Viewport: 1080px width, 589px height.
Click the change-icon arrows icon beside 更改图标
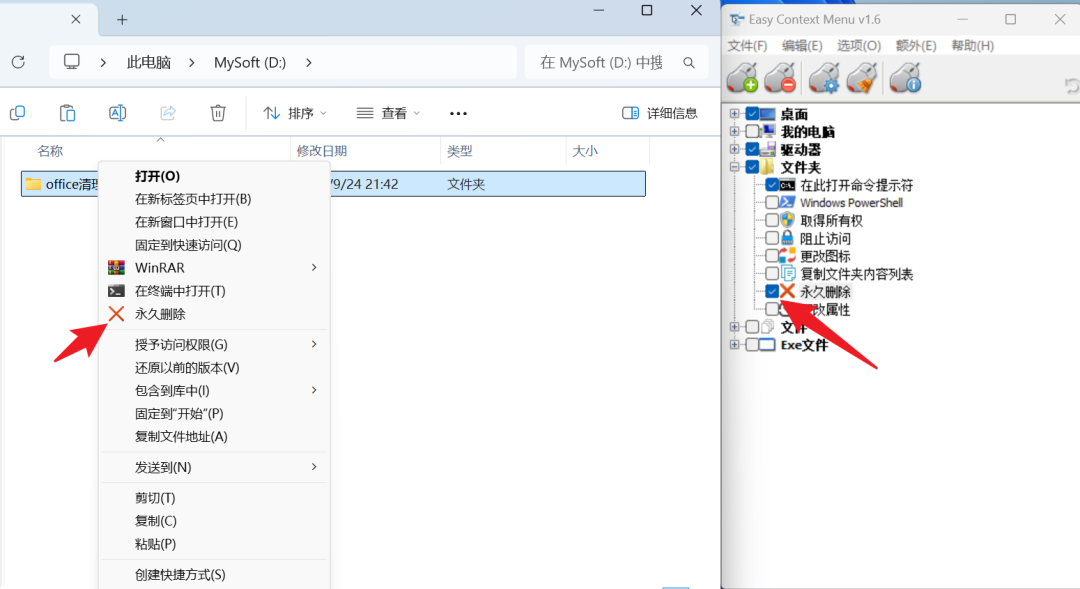pos(787,256)
